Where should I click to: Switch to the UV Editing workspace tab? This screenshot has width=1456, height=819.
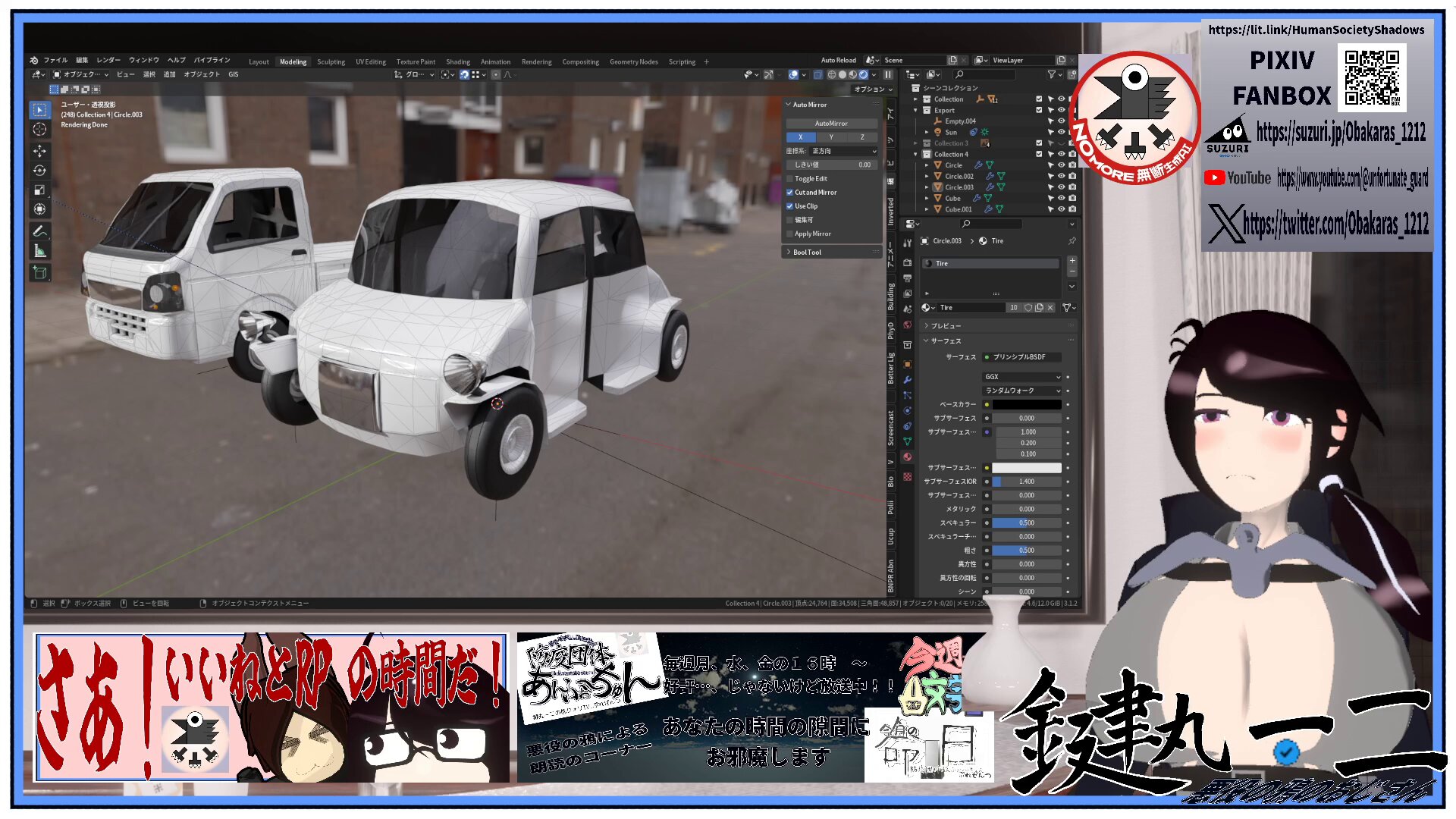[x=371, y=62]
